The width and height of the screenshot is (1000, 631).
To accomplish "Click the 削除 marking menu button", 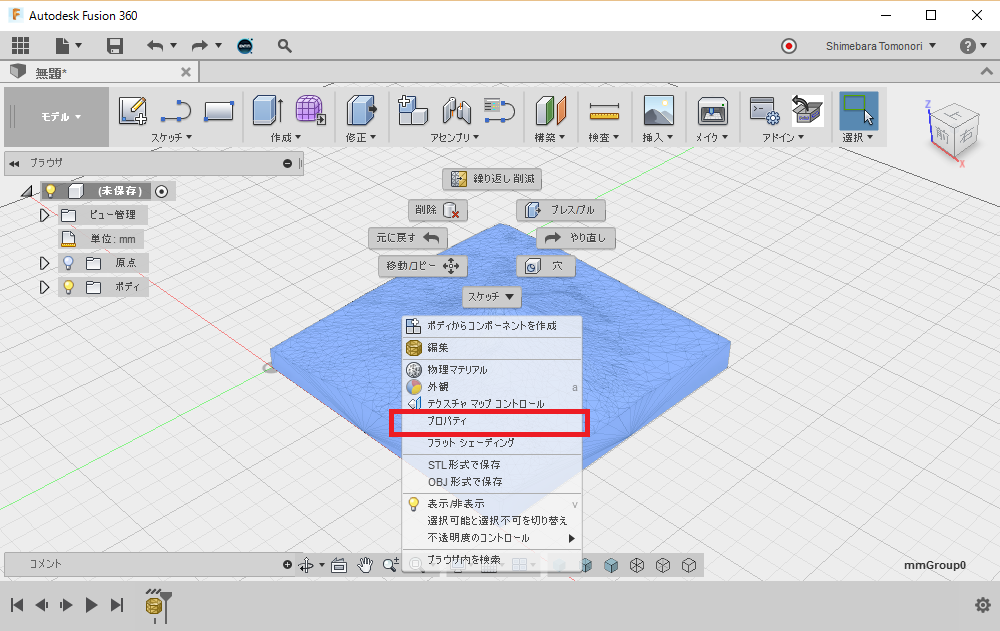I will [x=438, y=210].
